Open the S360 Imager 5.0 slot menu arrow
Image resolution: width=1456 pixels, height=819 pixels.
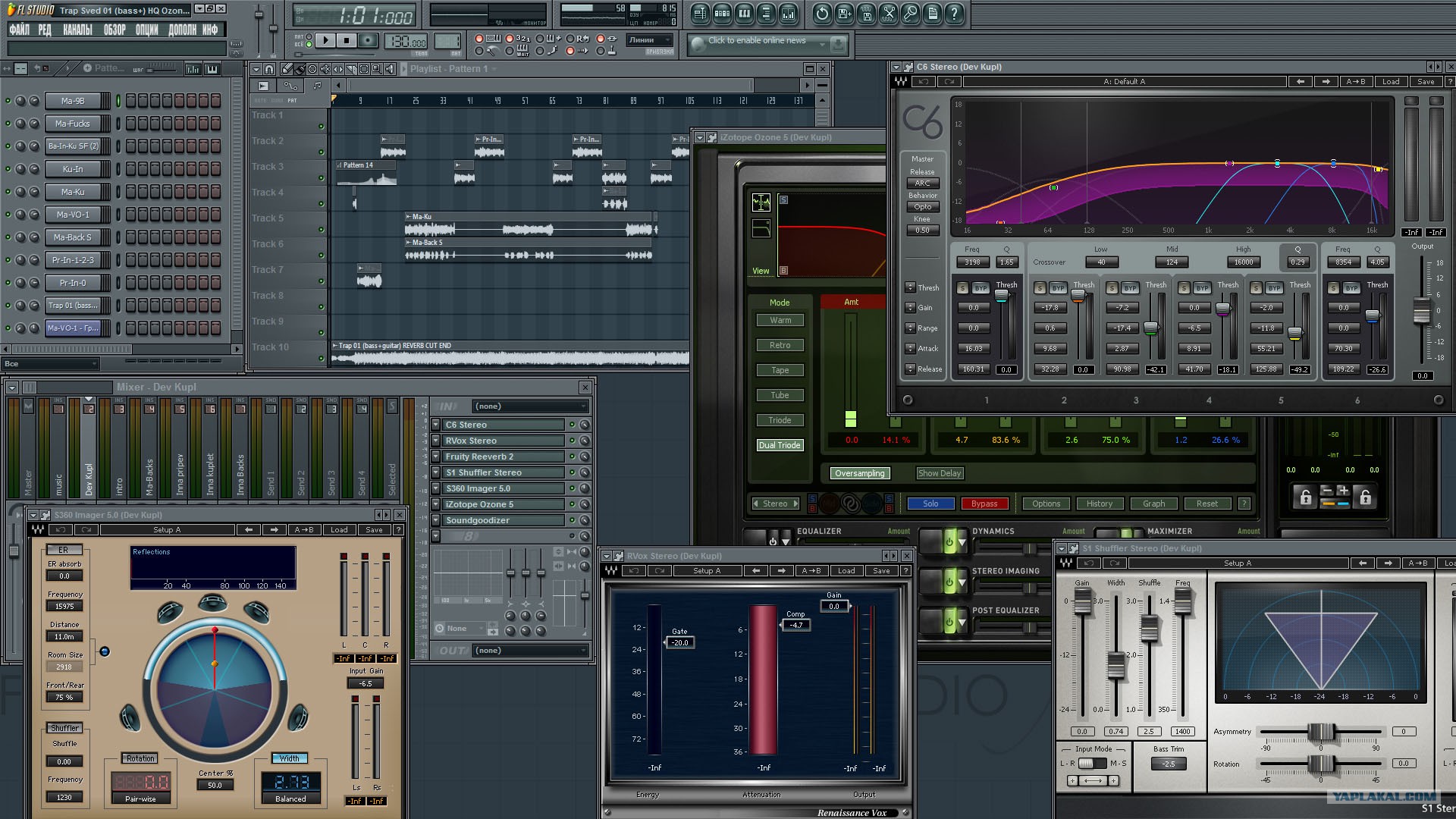click(436, 488)
